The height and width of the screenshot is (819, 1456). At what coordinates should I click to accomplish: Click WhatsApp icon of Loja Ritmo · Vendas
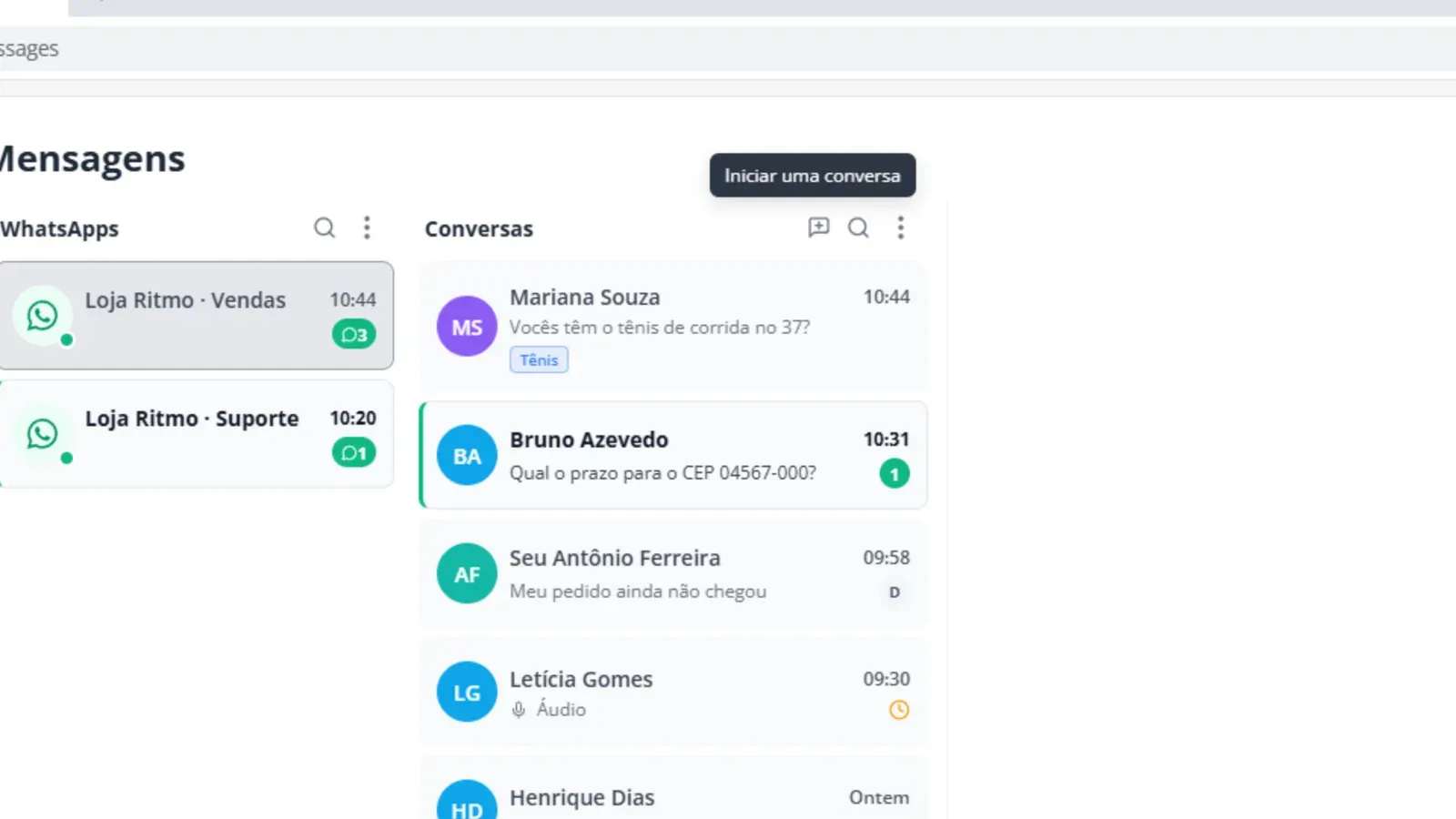(42, 316)
